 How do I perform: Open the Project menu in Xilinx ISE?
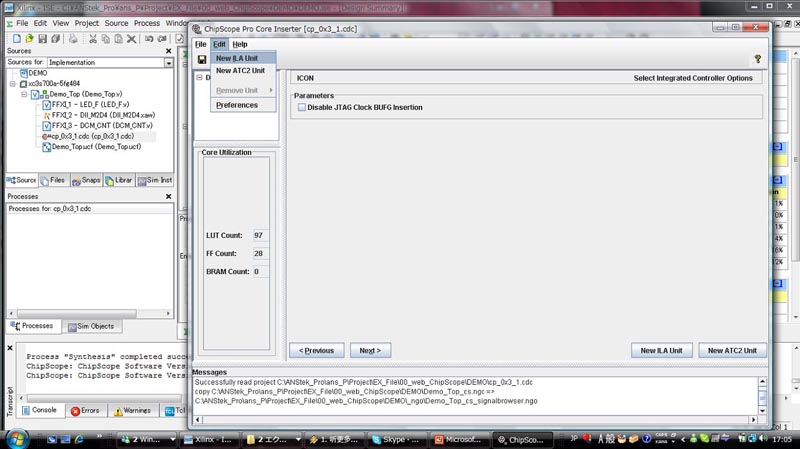[87, 23]
